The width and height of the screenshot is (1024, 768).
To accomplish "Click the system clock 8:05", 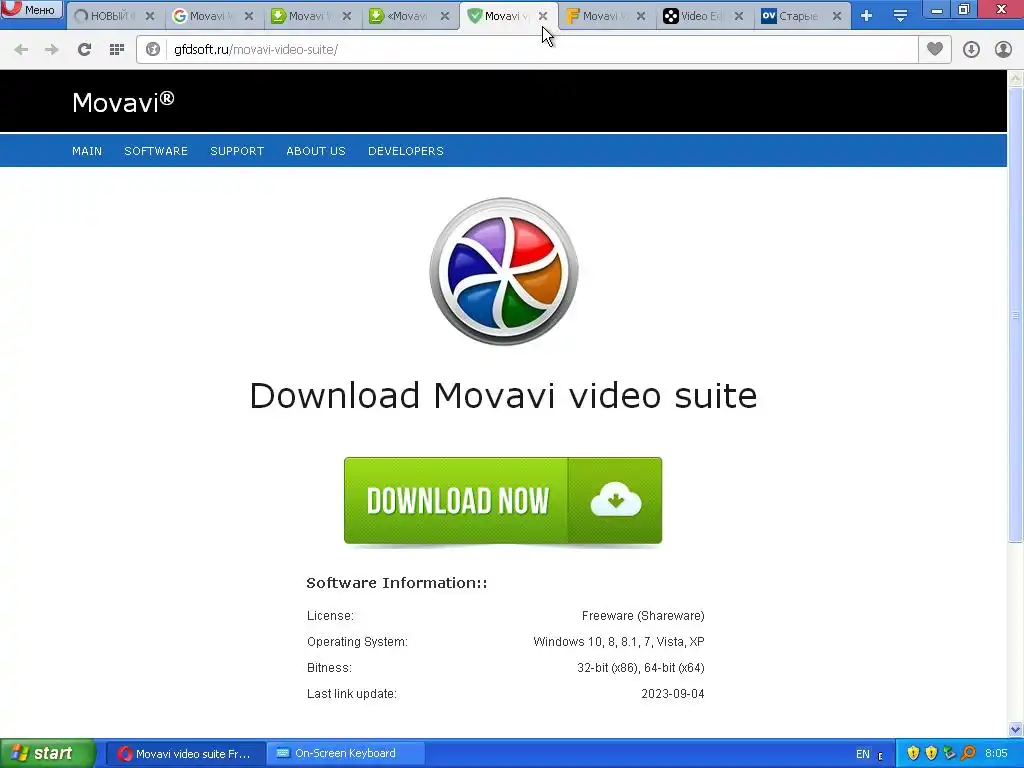I will point(996,754).
